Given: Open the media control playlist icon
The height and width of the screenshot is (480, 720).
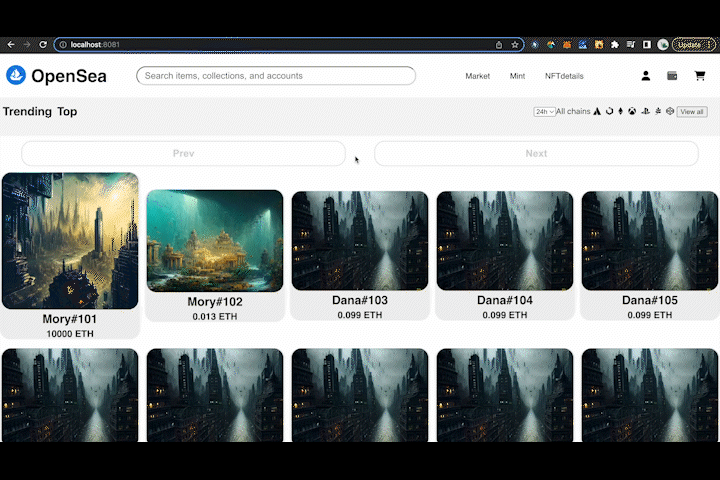Looking at the screenshot, I should (x=630, y=45).
